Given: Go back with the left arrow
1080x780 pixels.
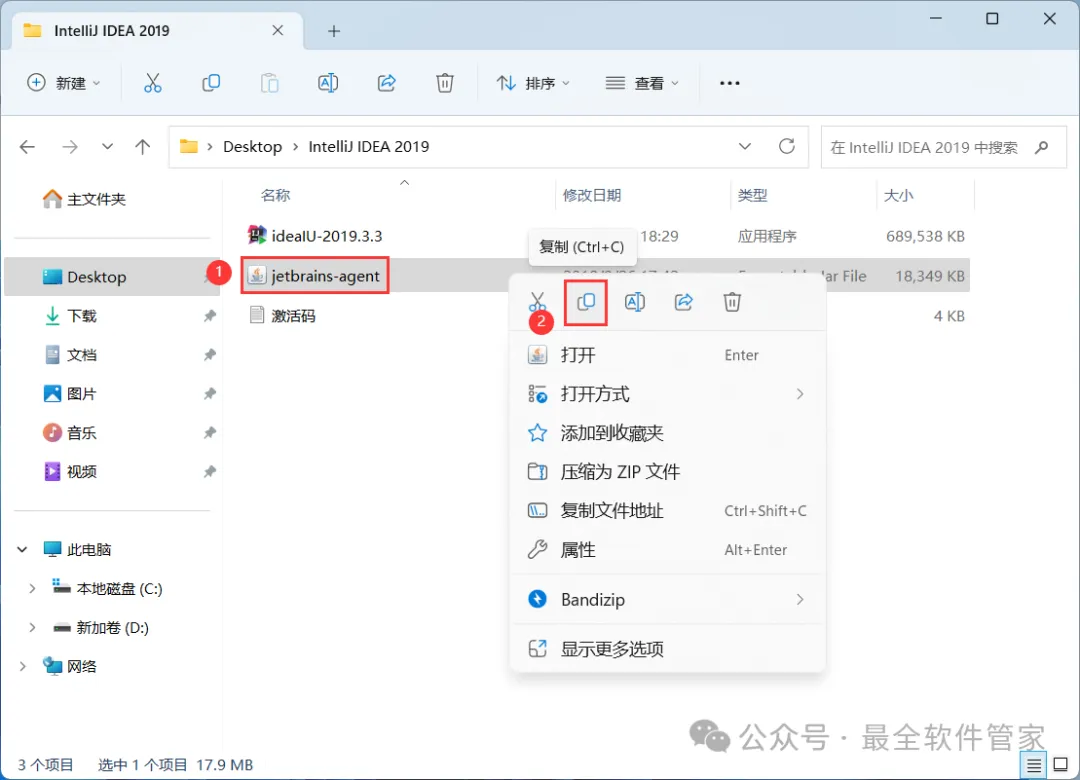Looking at the screenshot, I should [x=28, y=147].
